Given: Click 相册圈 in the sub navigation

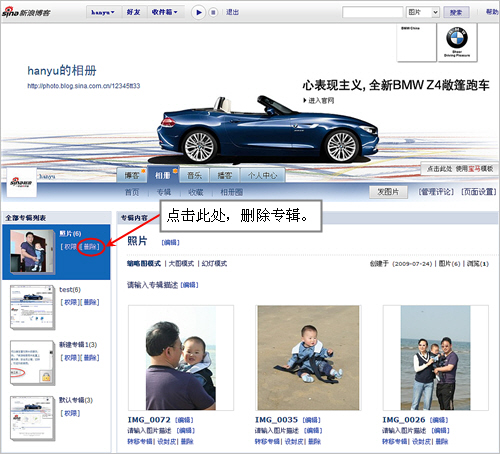Looking at the screenshot, I should point(232,192).
